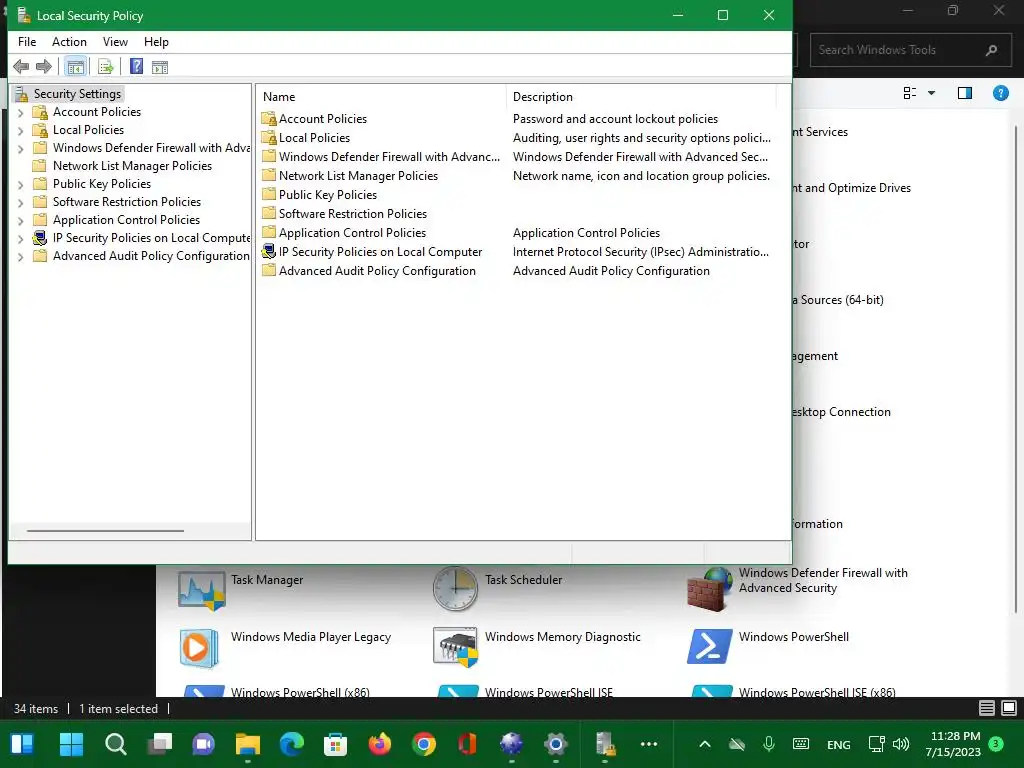This screenshot has width=1024, height=768.
Task: Click the ENG language indicator
Action: click(x=839, y=744)
